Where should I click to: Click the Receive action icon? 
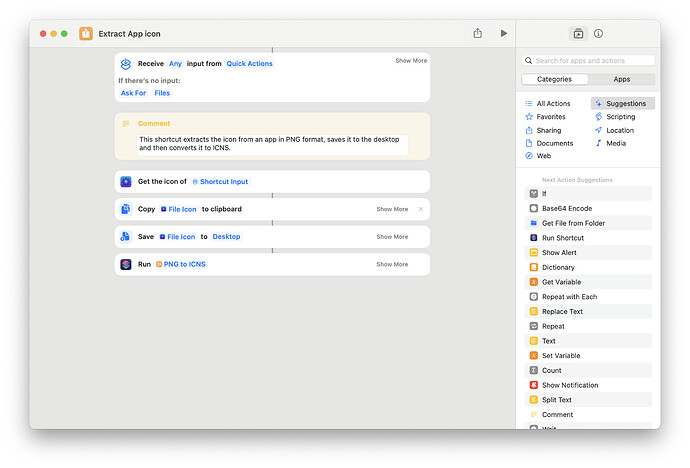tap(126, 64)
